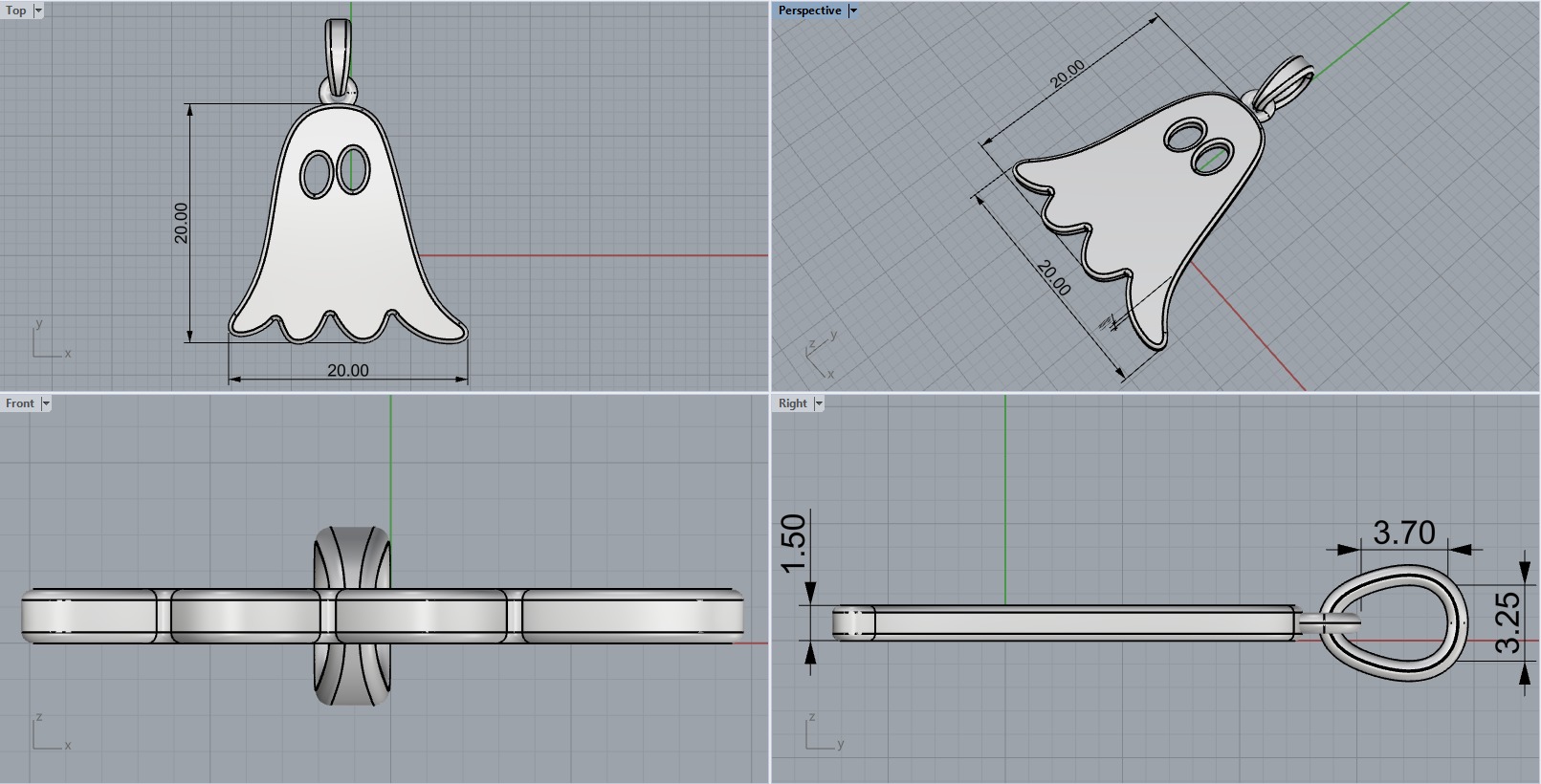Image resolution: width=1541 pixels, height=784 pixels.
Task: Open the Front viewport dropdown arrow
Action: point(45,403)
